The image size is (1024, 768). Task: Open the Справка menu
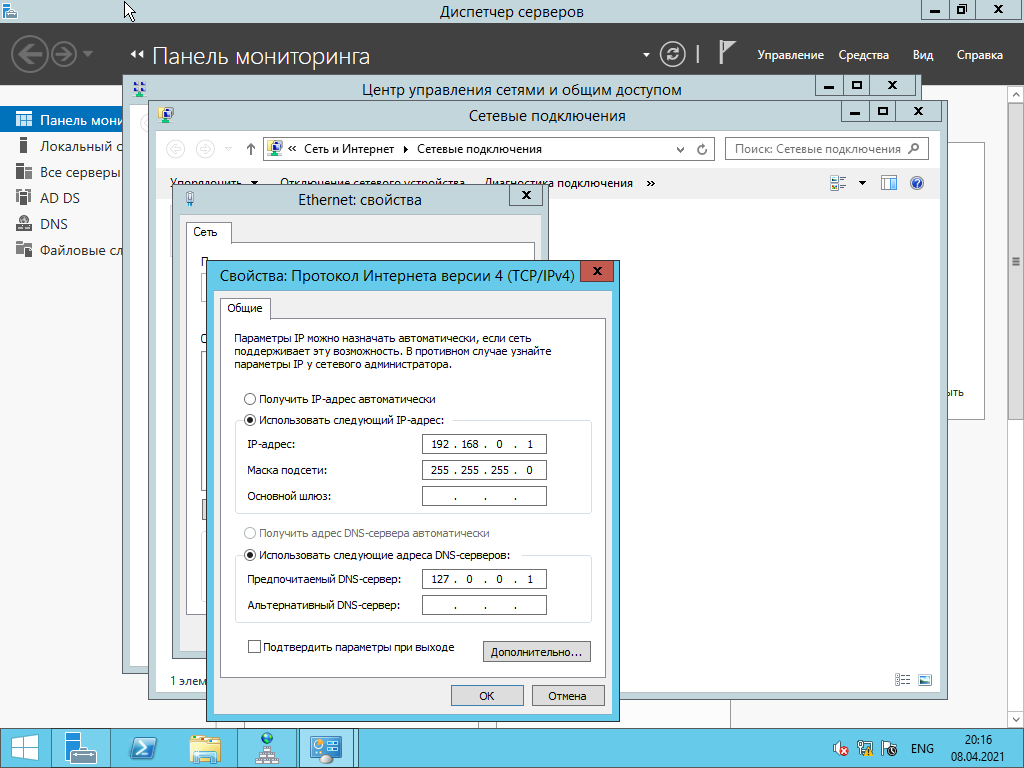click(x=980, y=55)
